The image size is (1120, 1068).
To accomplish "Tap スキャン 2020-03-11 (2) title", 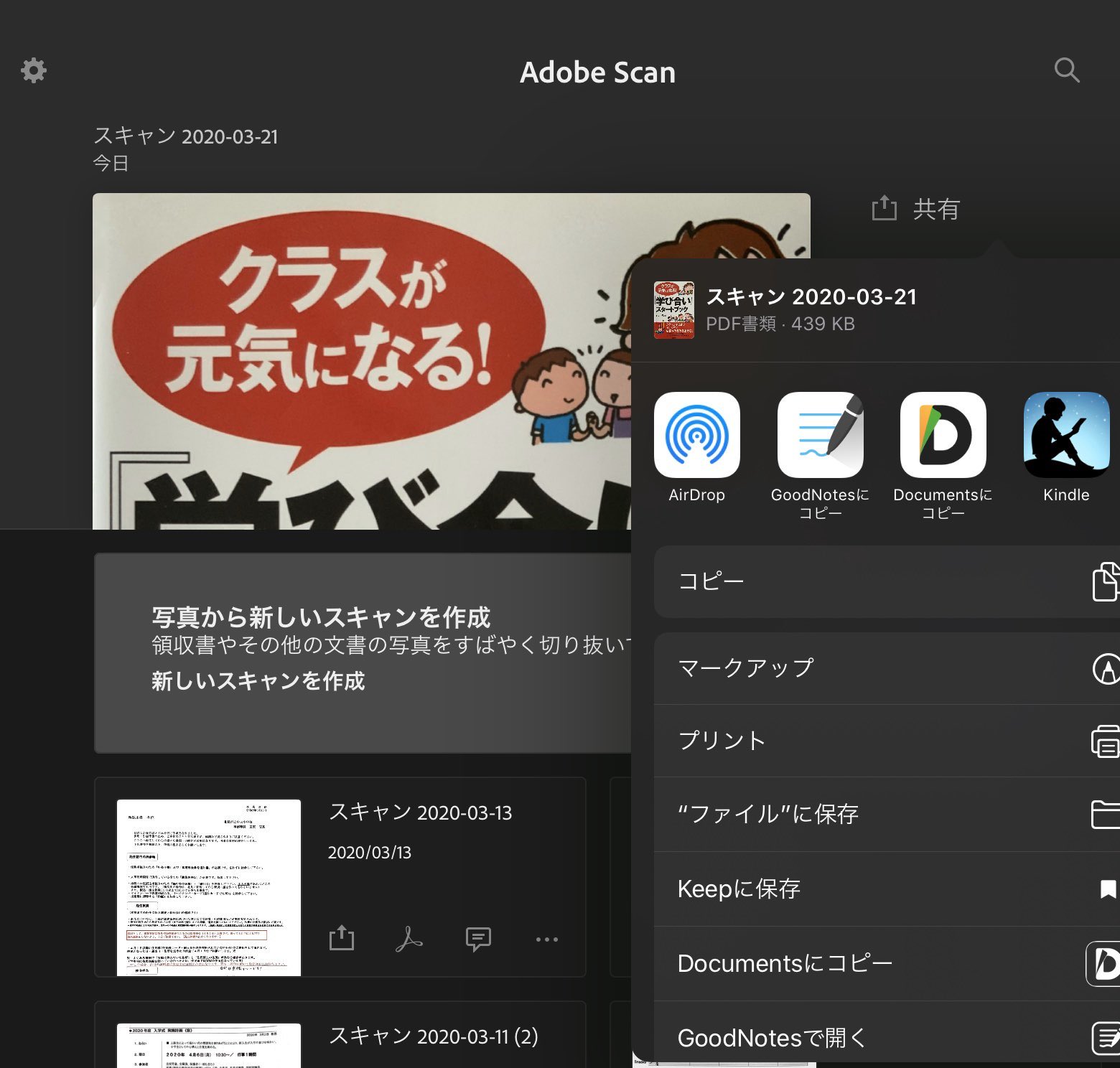I will pyautogui.click(x=433, y=1036).
